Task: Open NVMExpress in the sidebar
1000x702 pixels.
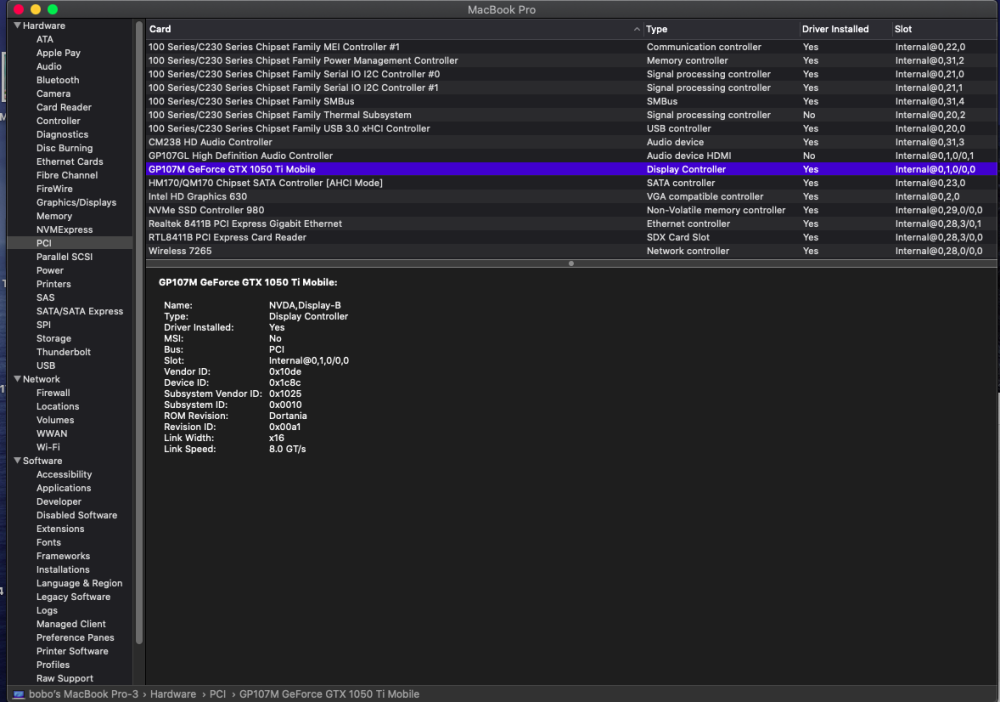Action: pos(64,230)
